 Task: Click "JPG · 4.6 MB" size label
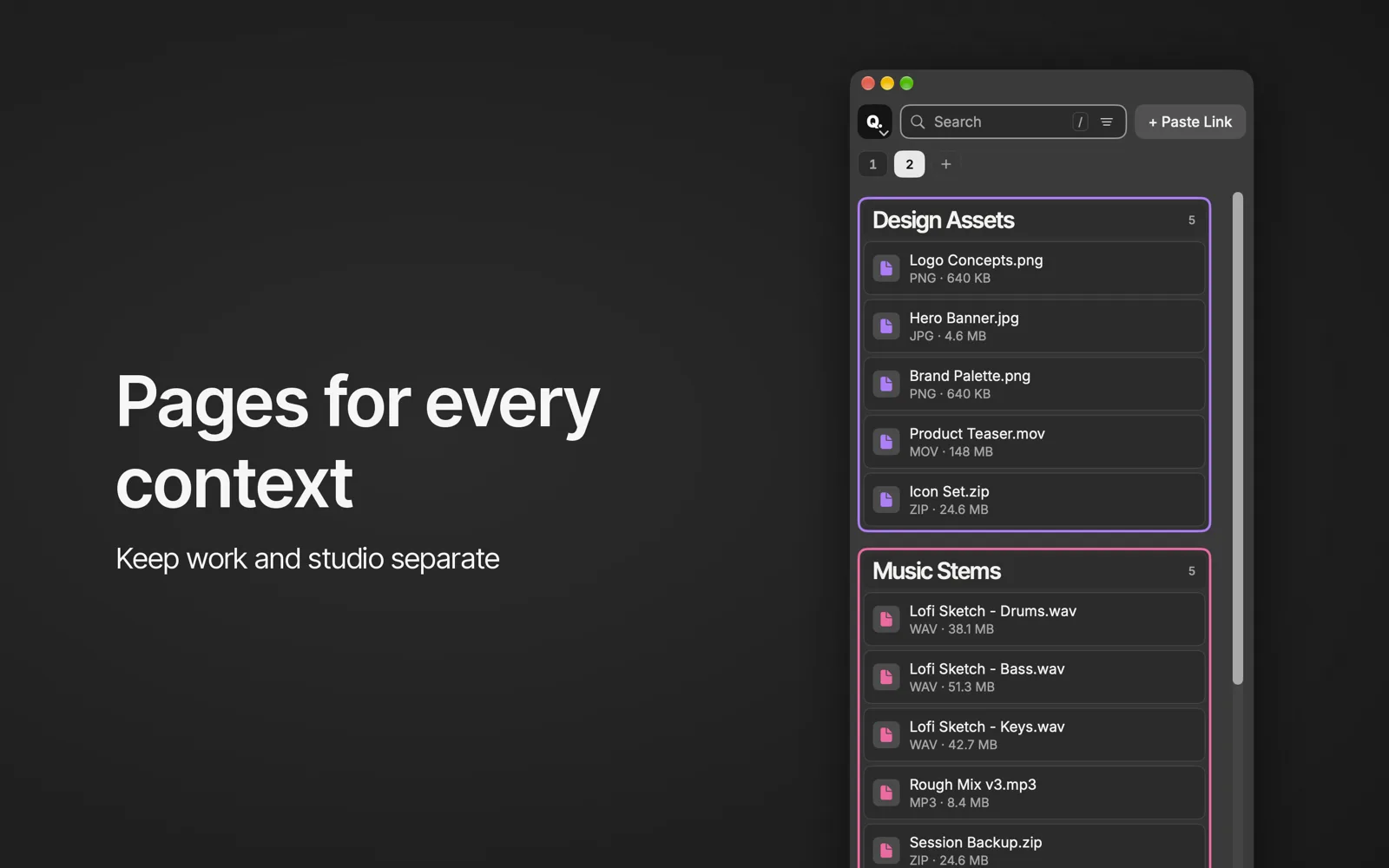947,336
